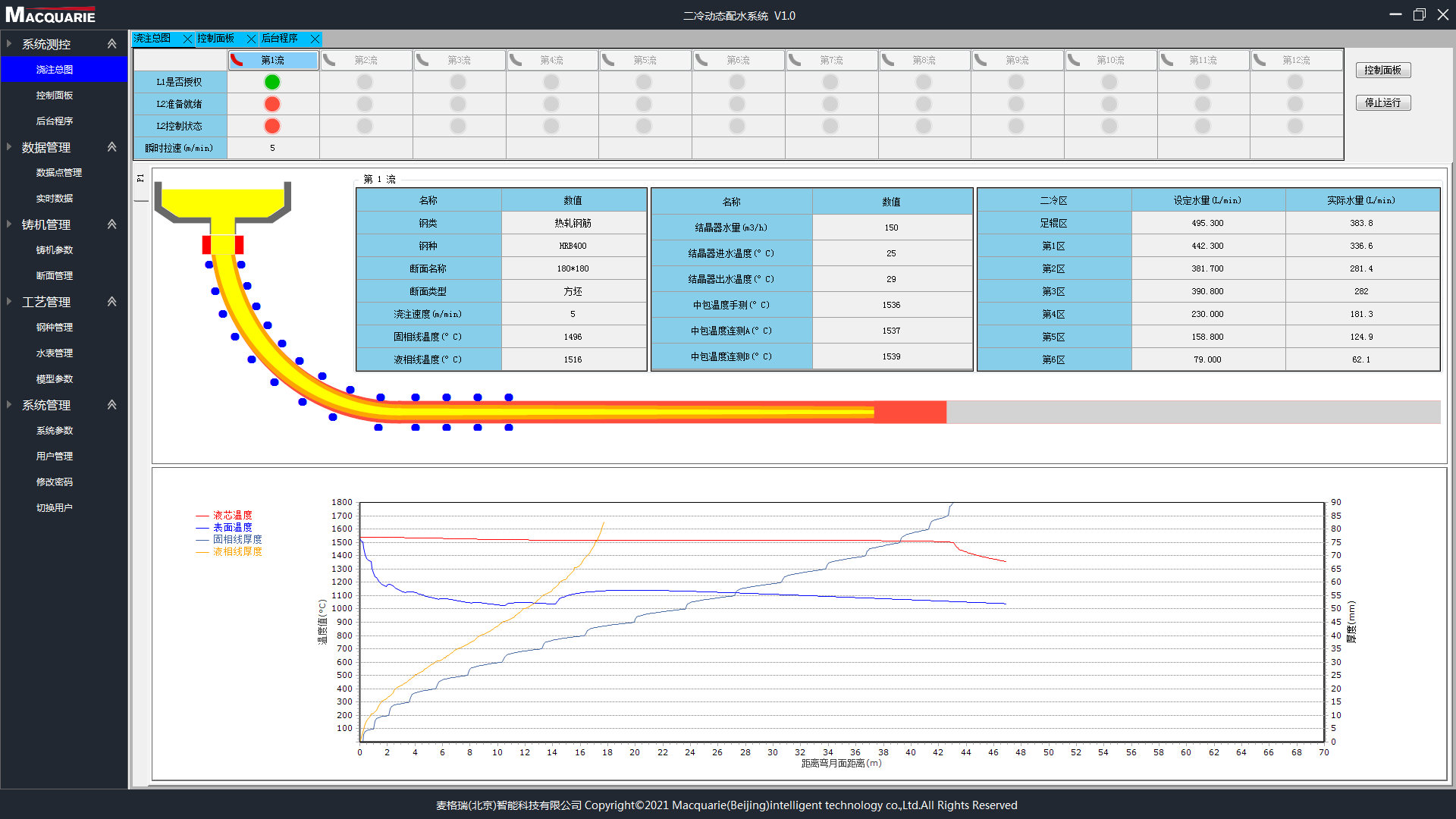This screenshot has height=819, width=1456.
Task: Select the 第12流 strand icon
Action: pos(1260,60)
